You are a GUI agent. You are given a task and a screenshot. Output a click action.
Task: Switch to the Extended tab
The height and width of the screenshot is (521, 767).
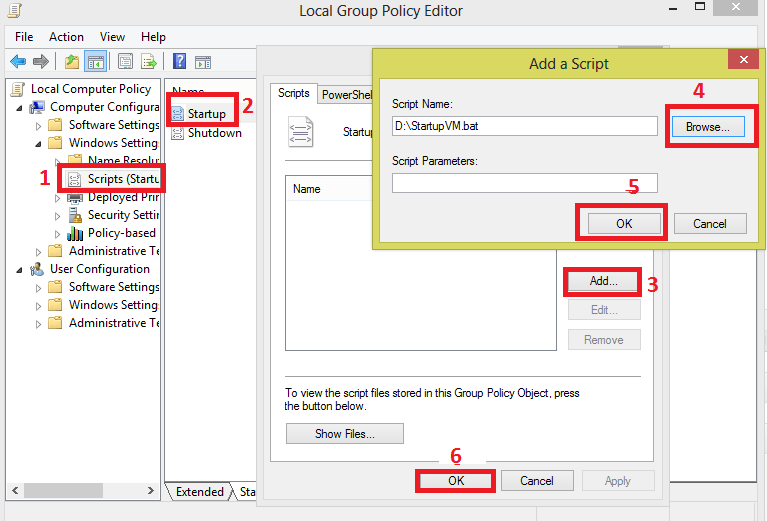click(199, 492)
